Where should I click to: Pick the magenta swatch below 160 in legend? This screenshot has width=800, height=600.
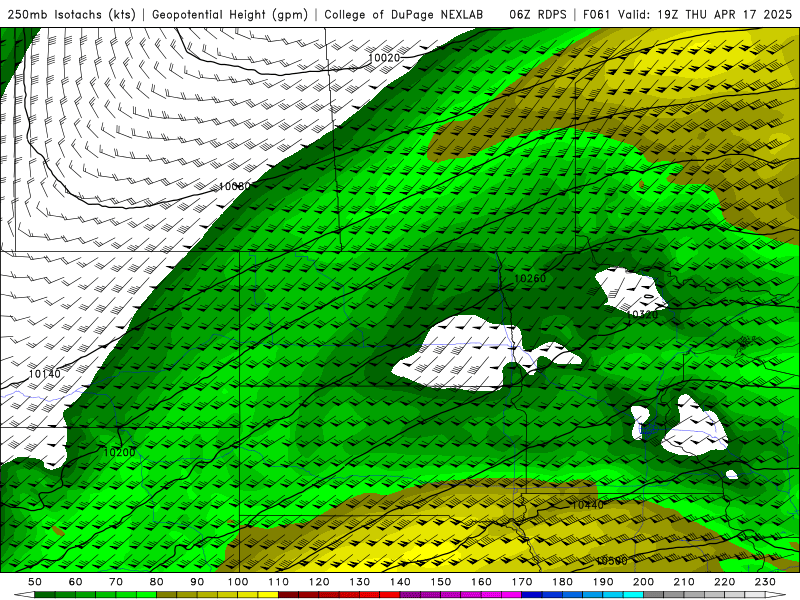pyautogui.click(x=491, y=595)
